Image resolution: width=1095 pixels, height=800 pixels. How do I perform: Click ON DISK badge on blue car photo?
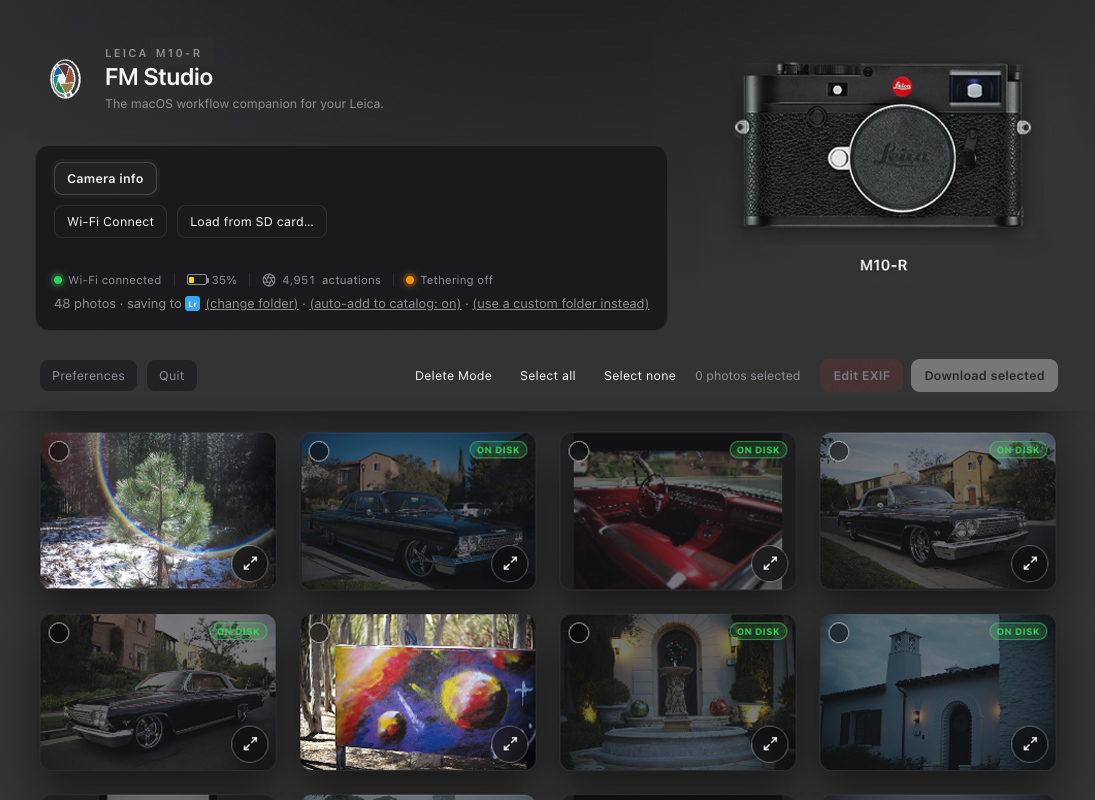(x=498, y=450)
